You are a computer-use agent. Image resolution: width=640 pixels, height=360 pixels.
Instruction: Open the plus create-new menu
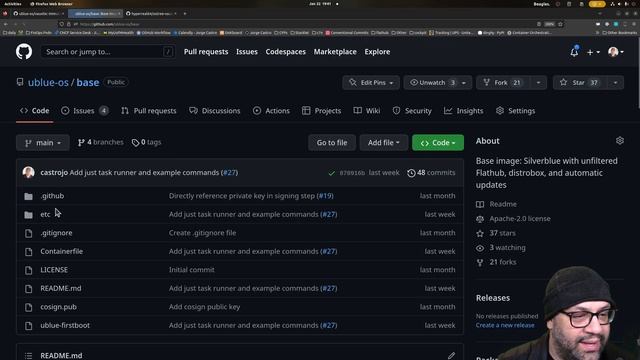(x=593, y=52)
